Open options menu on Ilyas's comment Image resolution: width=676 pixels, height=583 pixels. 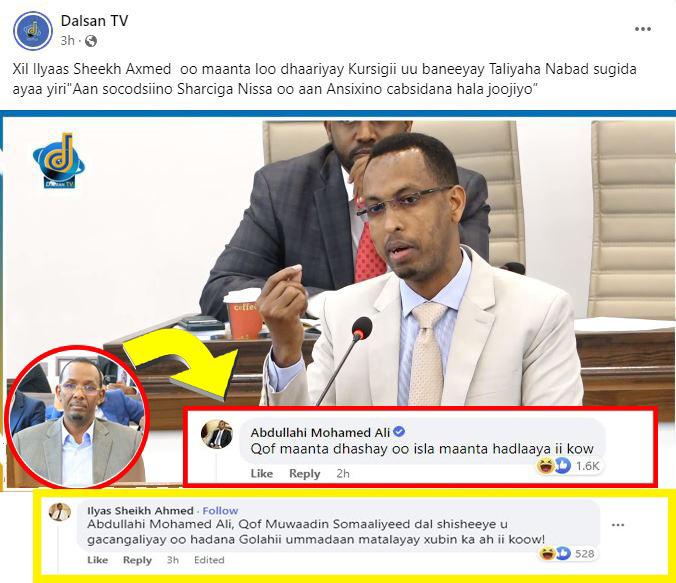(x=618, y=525)
